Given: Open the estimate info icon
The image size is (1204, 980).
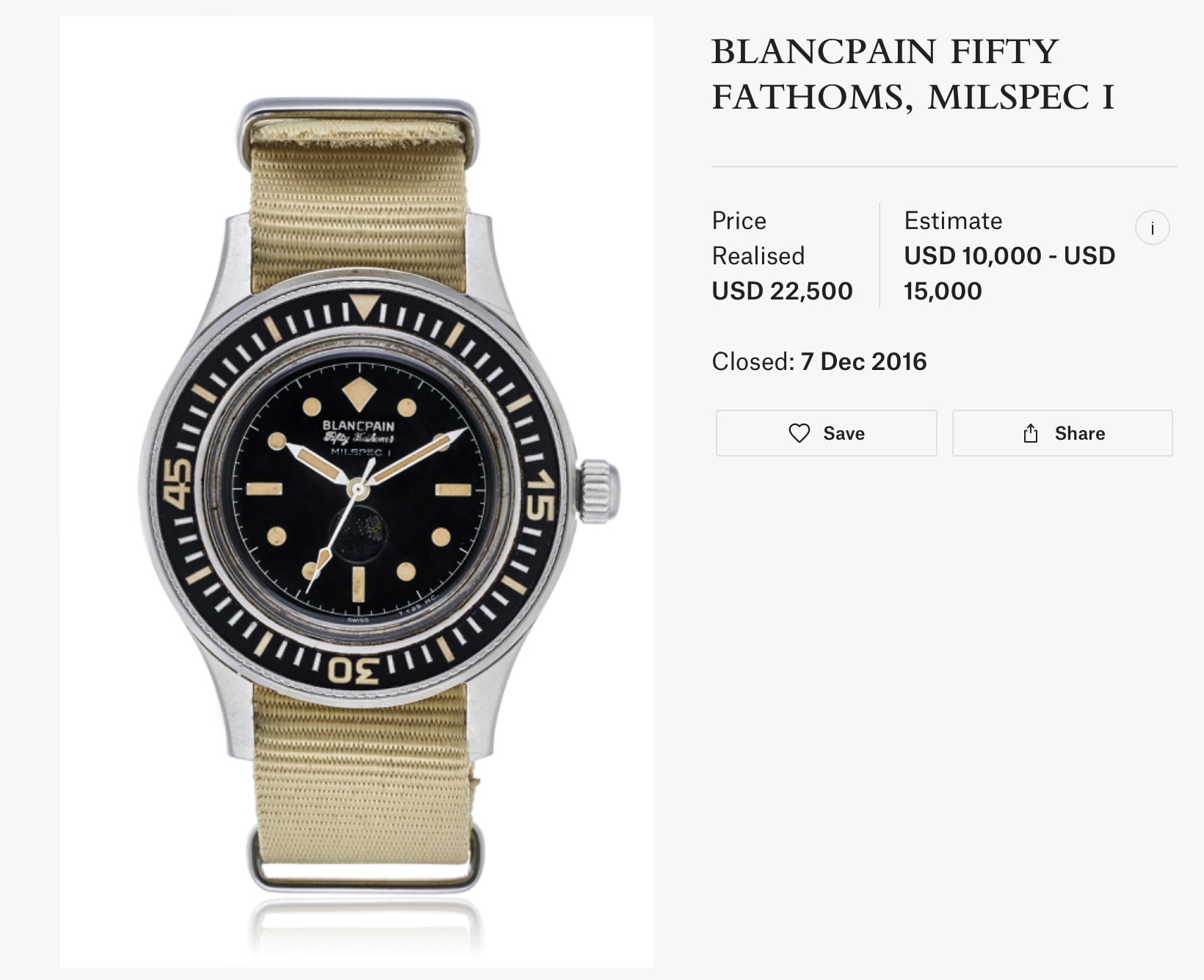Looking at the screenshot, I should click(1152, 228).
